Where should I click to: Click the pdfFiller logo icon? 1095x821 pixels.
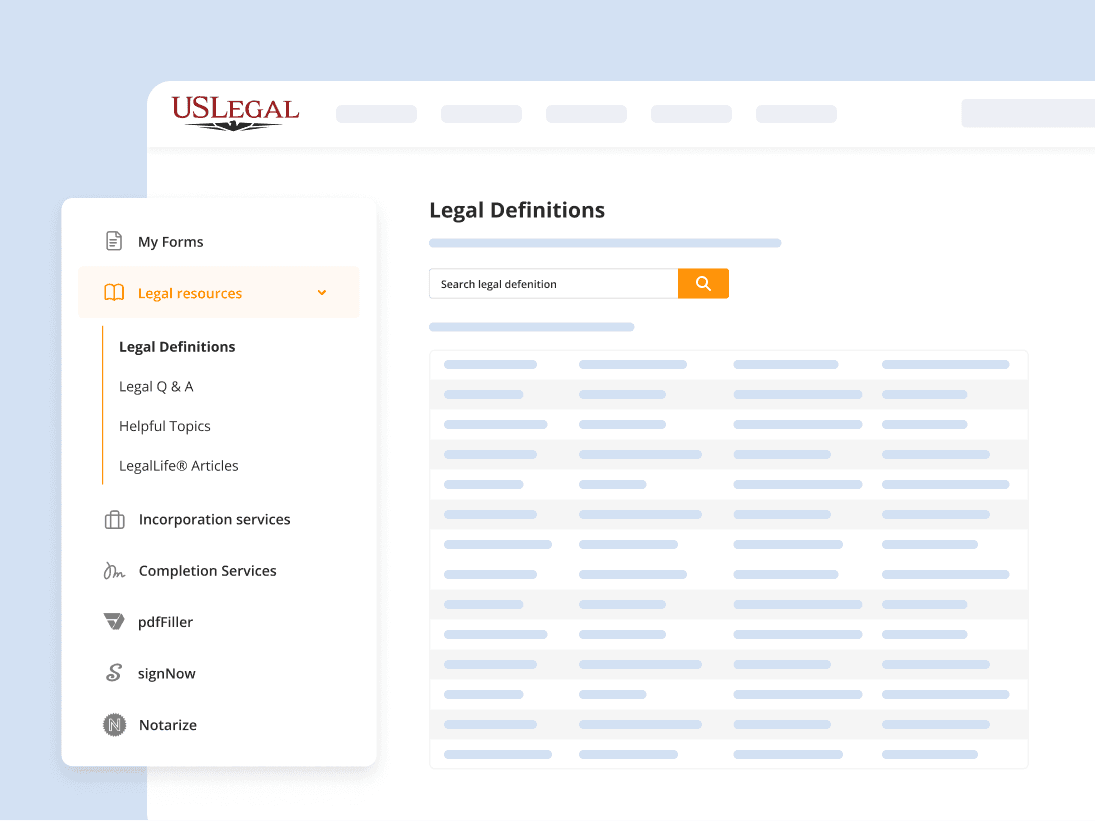coord(114,622)
